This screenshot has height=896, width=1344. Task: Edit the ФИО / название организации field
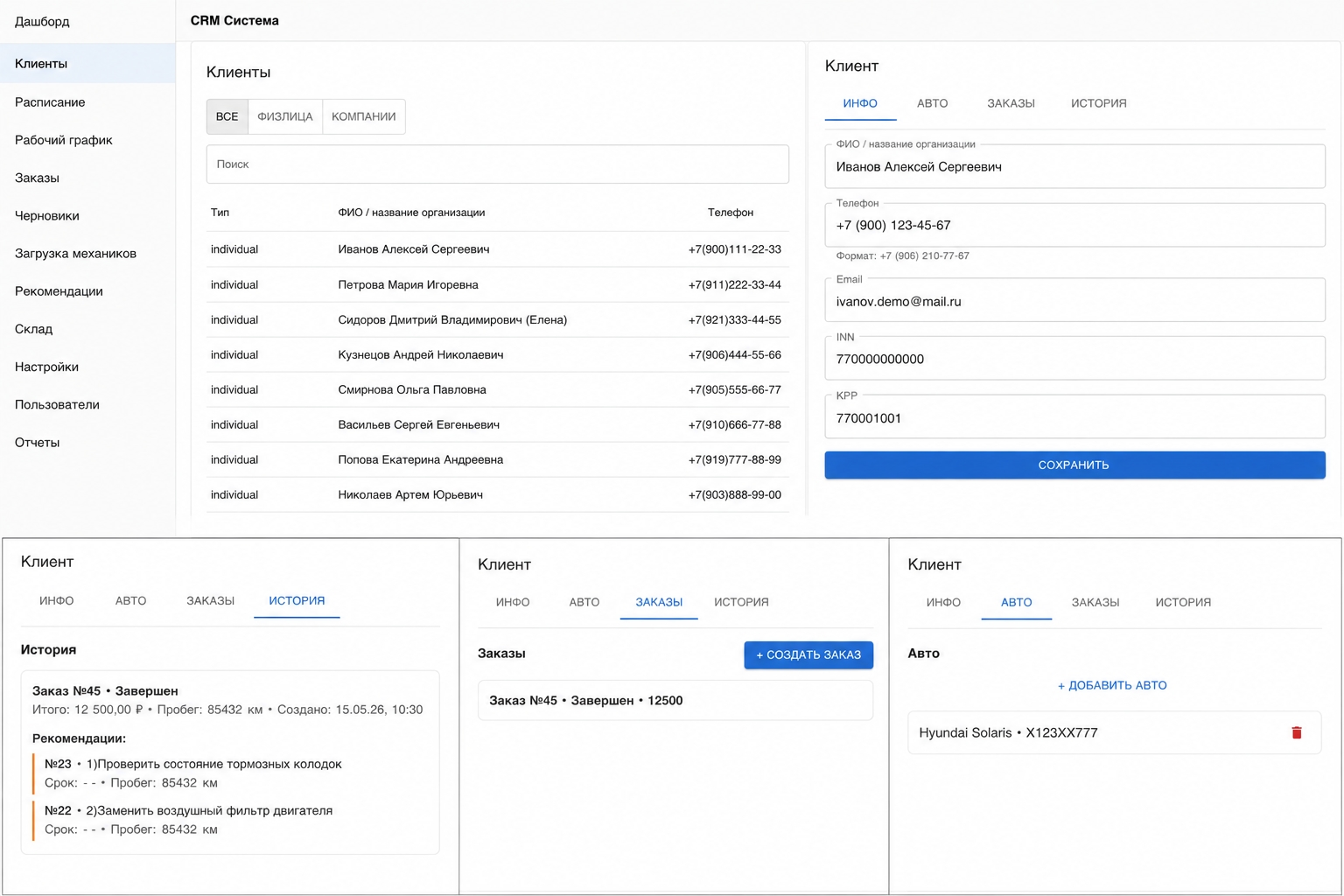pyautogui.click(x=1074, y=166)
